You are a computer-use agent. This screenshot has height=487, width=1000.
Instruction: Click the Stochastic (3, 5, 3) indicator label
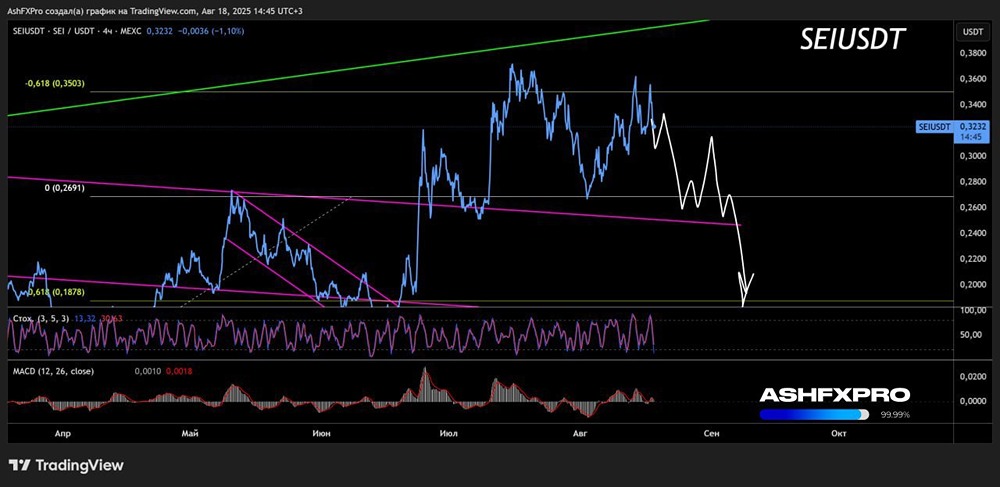tap(40, 317)
